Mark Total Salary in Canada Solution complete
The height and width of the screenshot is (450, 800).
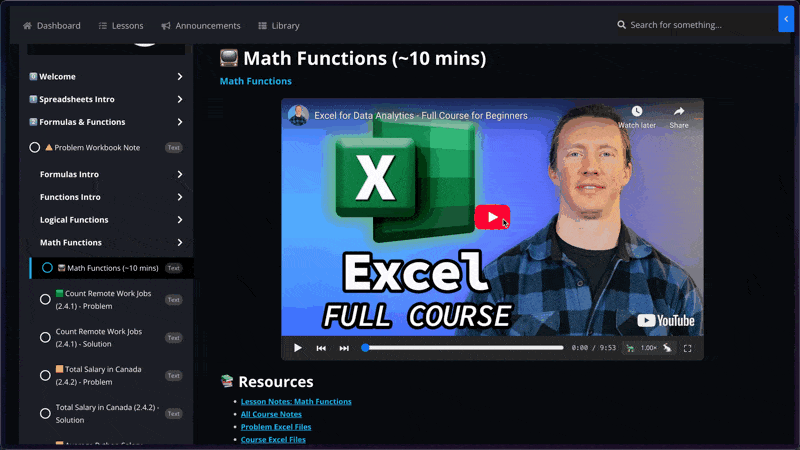point(45,413)
